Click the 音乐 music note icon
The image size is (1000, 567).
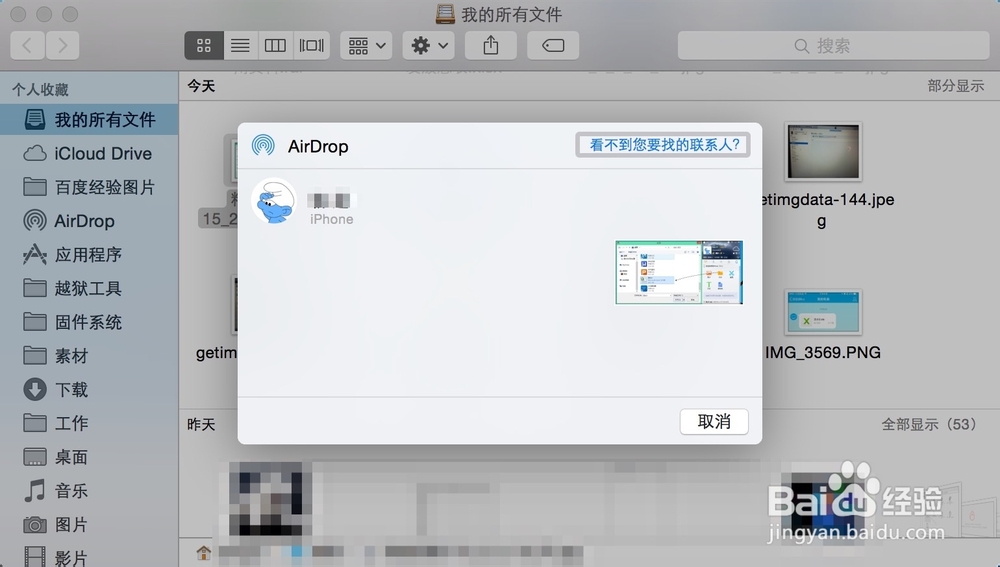(x=34, y=490)
